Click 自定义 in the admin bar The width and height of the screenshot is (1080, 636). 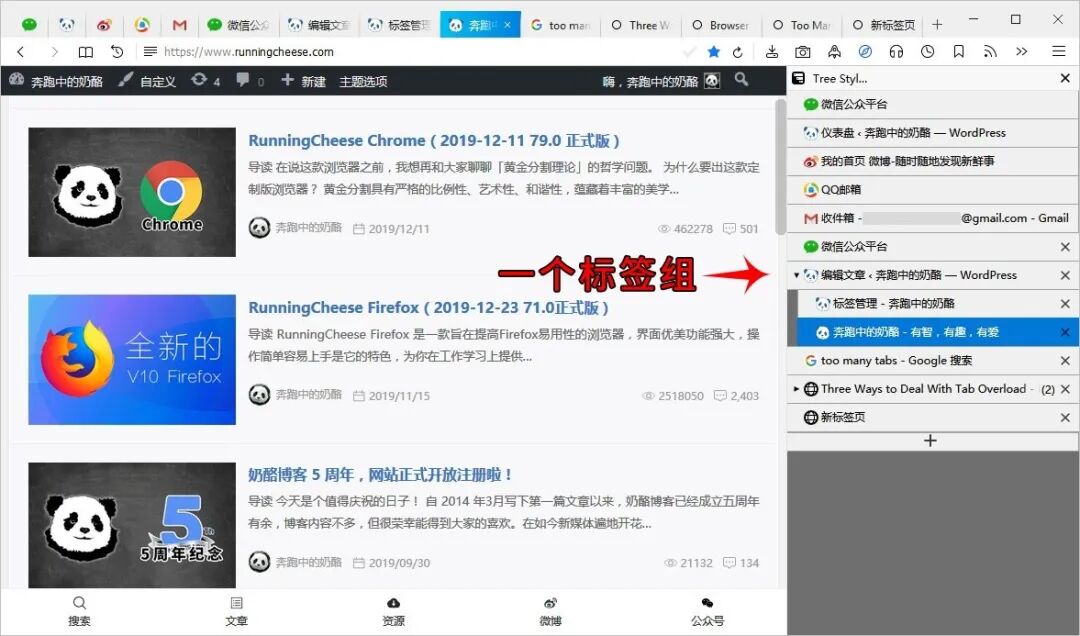[147, 81]
